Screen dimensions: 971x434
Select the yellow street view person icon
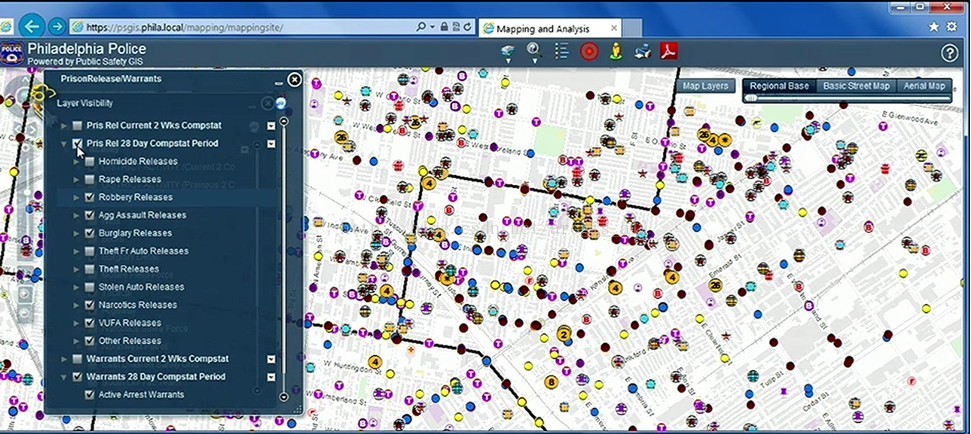(x=616, y=52)
